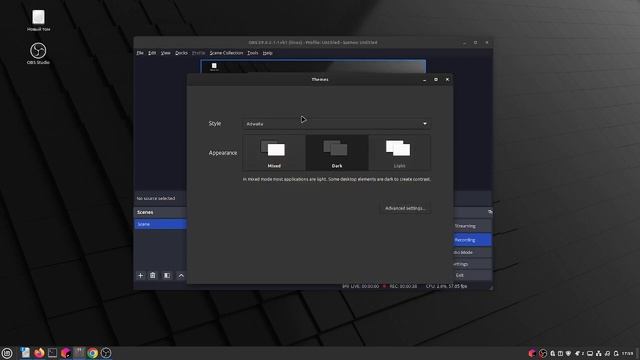Click the Studio Mode button in OBS

[472, 253]
